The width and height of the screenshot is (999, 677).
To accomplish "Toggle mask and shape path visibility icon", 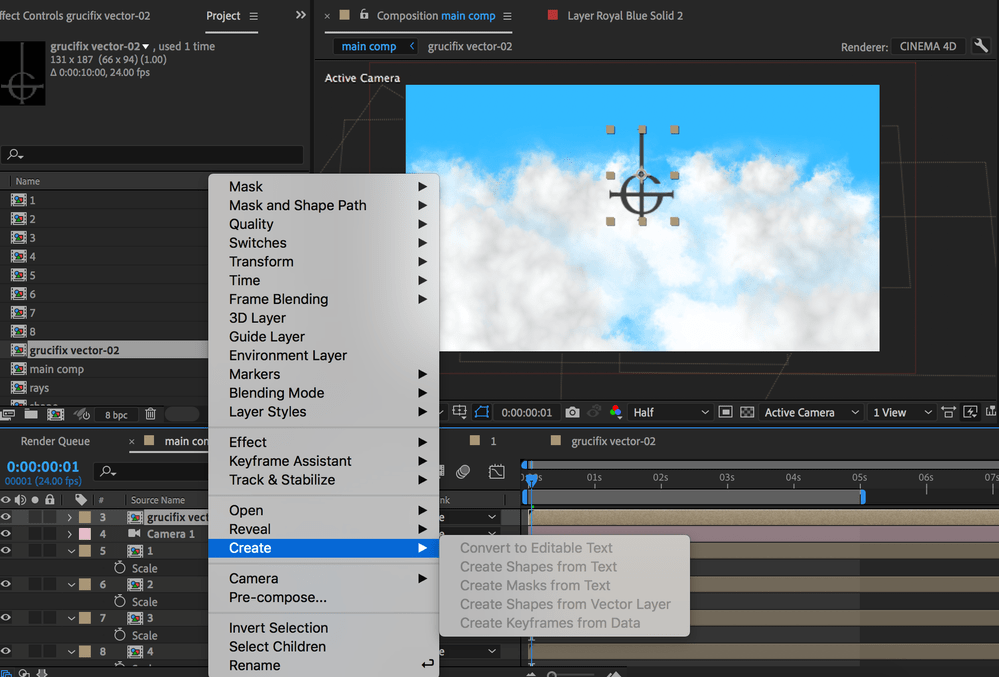I will 482,412.
